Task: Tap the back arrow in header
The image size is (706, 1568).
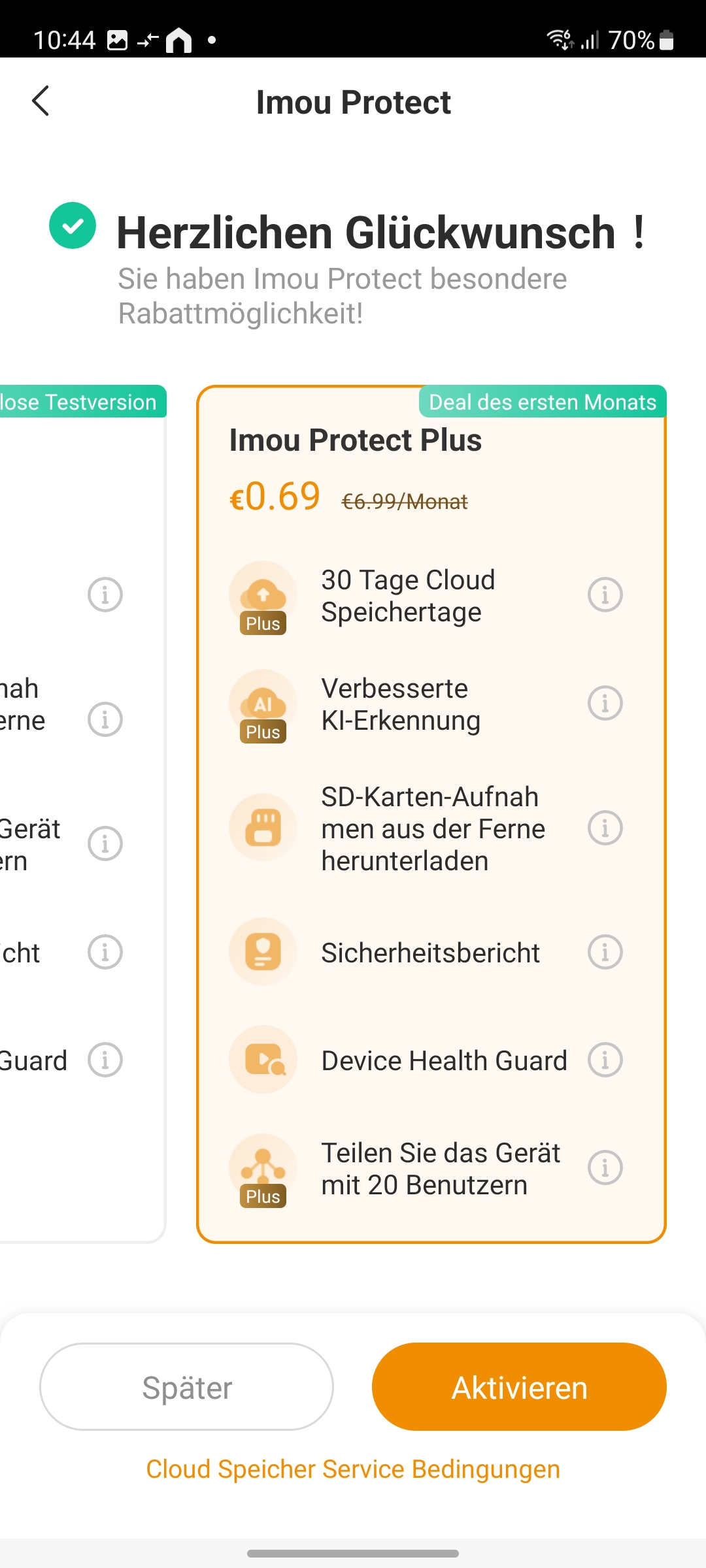Action: (x=41, y=101)
